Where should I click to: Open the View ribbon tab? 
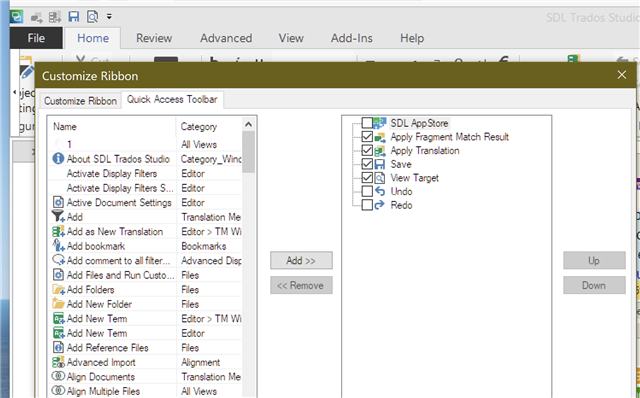coord(291,38)
